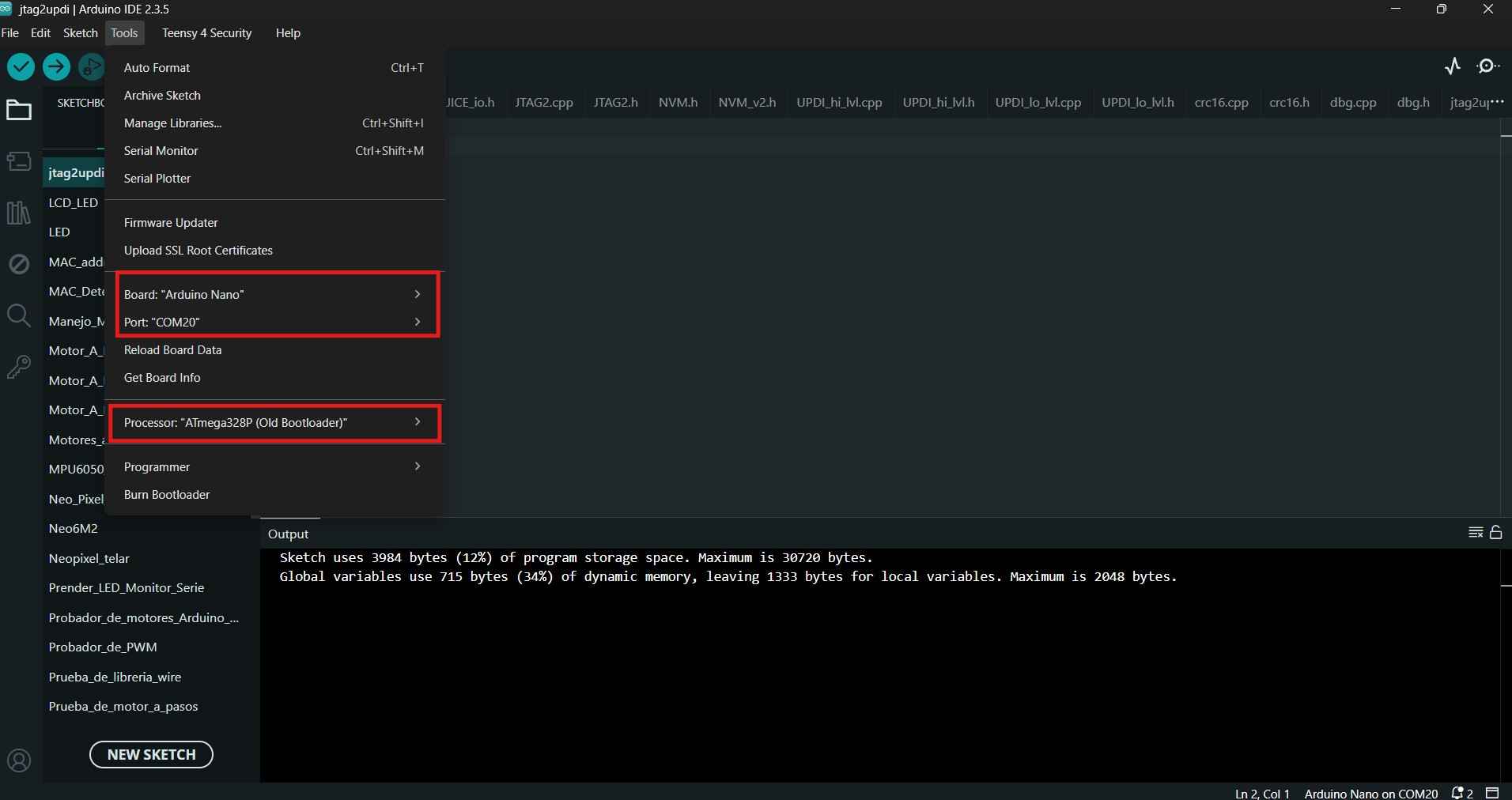Switch to the JTAG2.h tab
Viewport: 1512px width, 800px height.
[616, 103]
